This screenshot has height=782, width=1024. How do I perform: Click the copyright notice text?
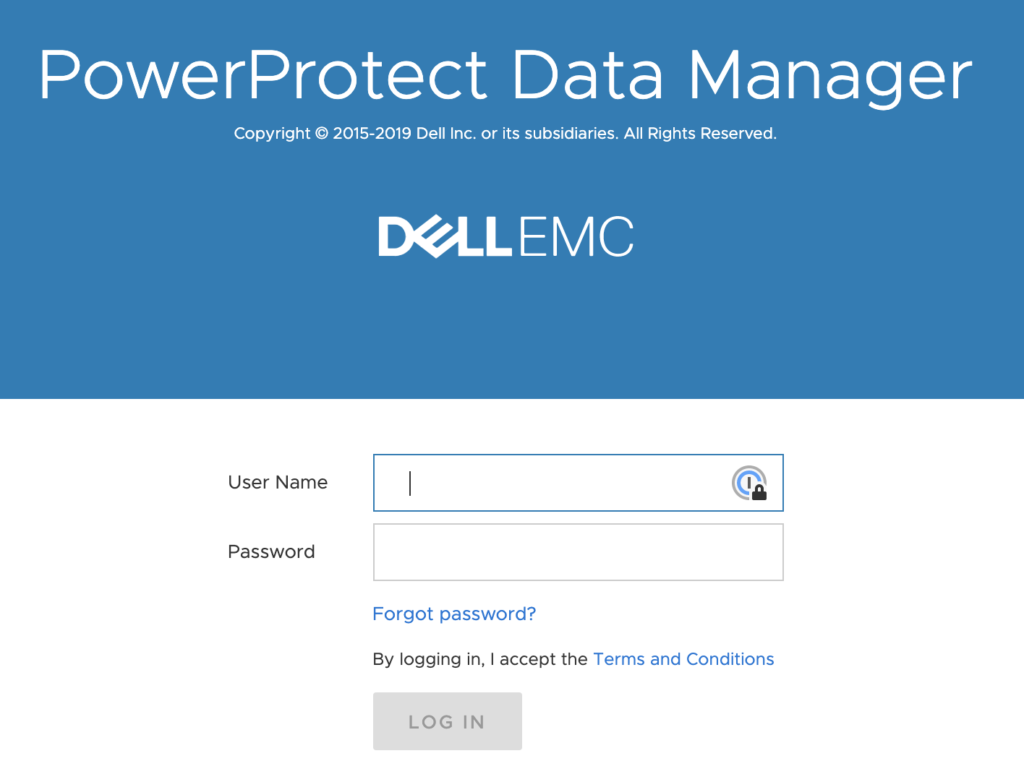(506, 133)
